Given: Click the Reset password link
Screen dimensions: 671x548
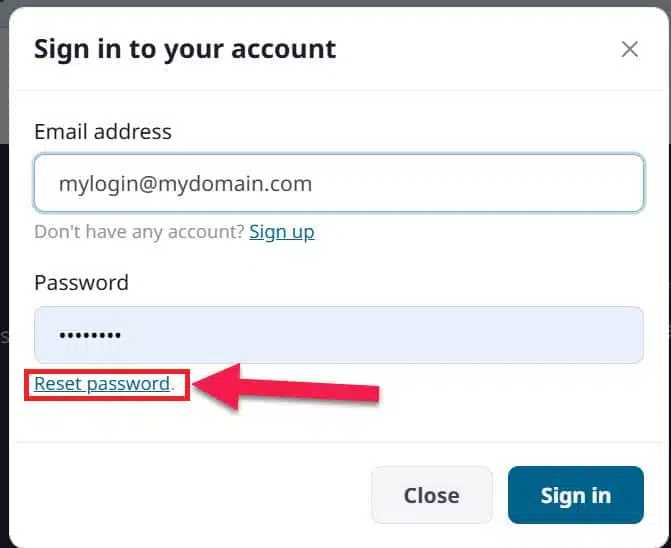Looking at the screenshot, I should coord(102,384).
